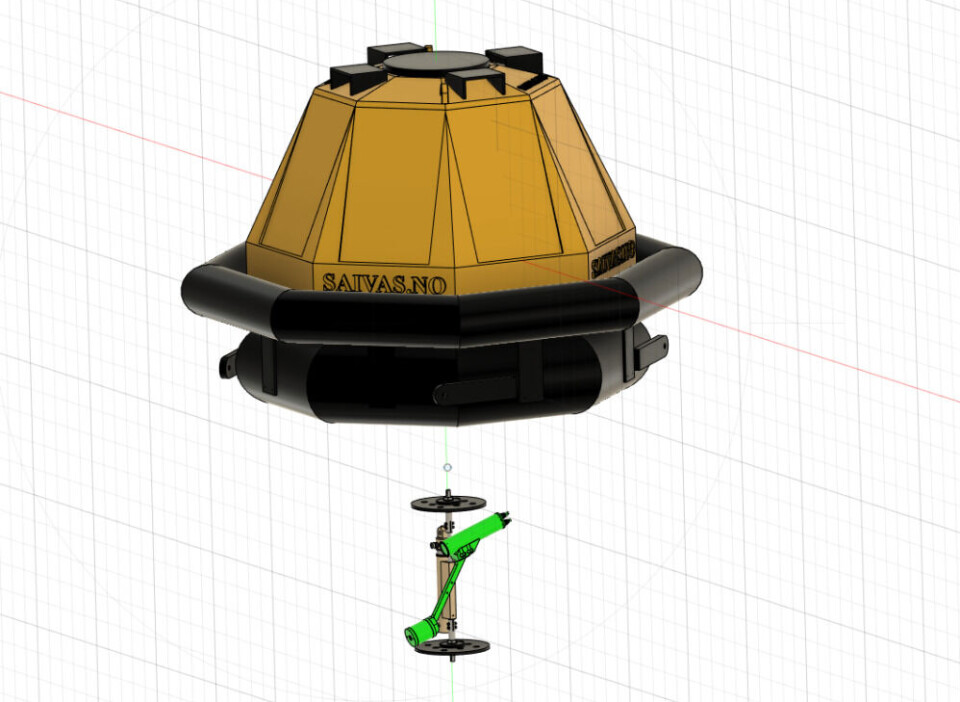Click the front-right black block on roof
Viewport: 960px width, 702px height.
pyautogui.click(x=474, y=83)
